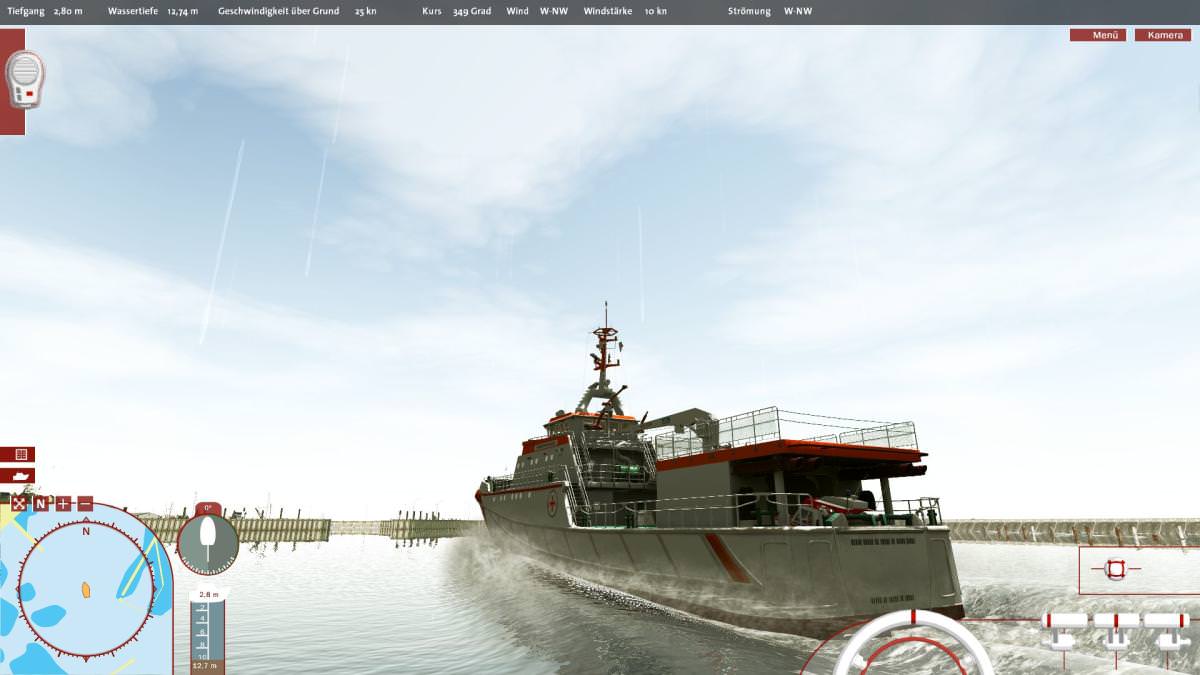This screenshot has width=1200, height=675.
Task: Click the orange ship marker on minimap
Action: (87, 589)
